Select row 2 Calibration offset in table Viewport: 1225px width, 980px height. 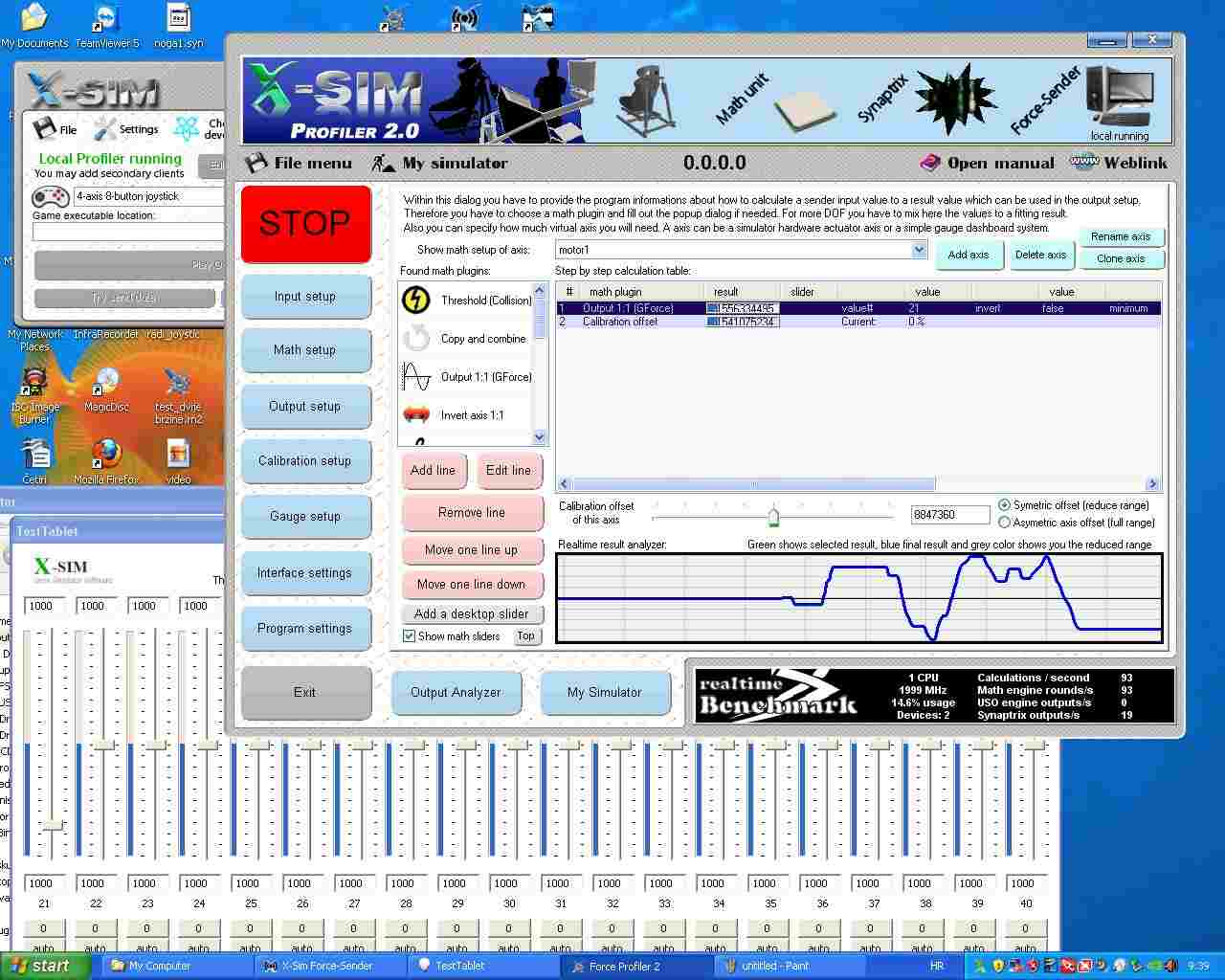[858, 323]
